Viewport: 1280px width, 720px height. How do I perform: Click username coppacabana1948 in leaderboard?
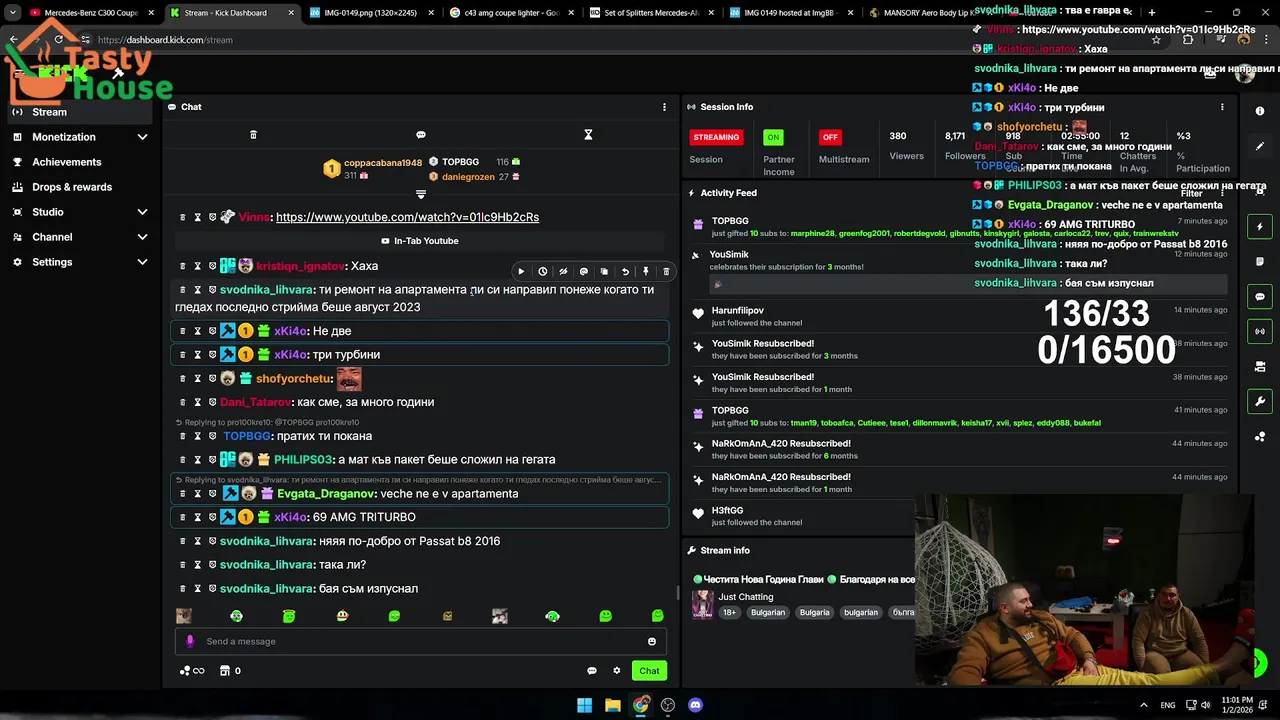pos(383,163)
